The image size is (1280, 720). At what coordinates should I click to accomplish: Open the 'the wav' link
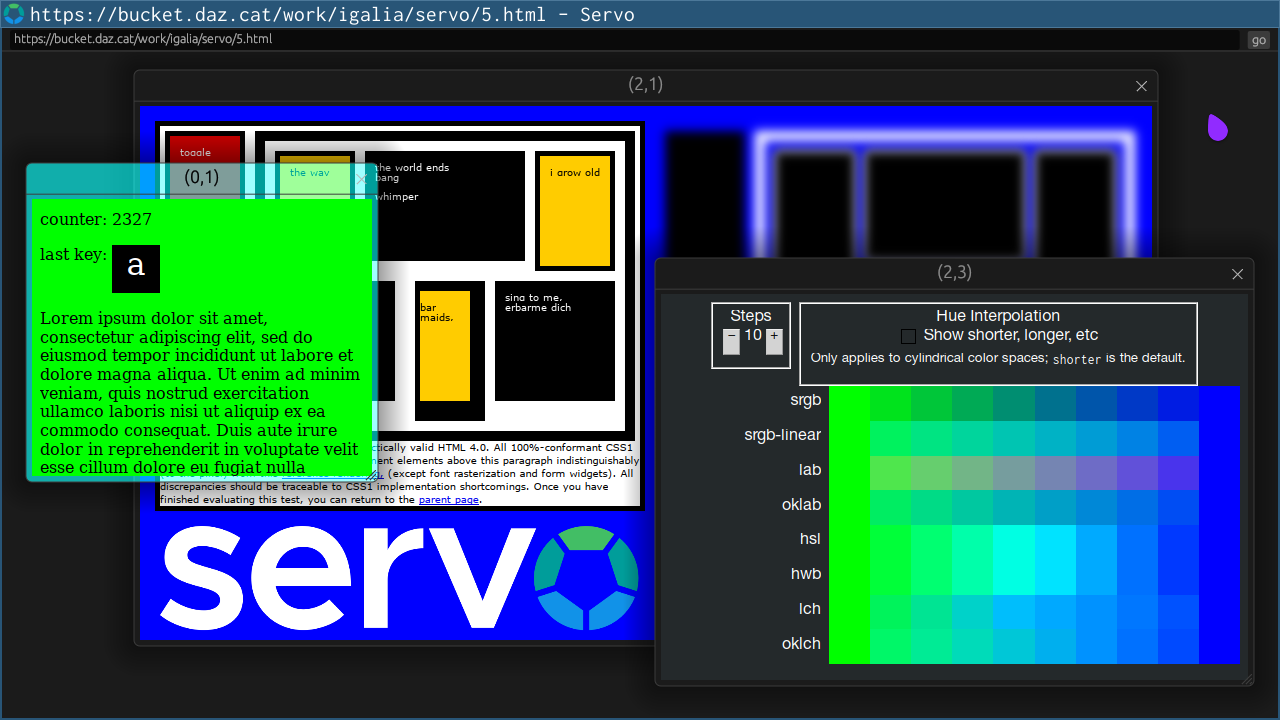[x=312, y=172]
